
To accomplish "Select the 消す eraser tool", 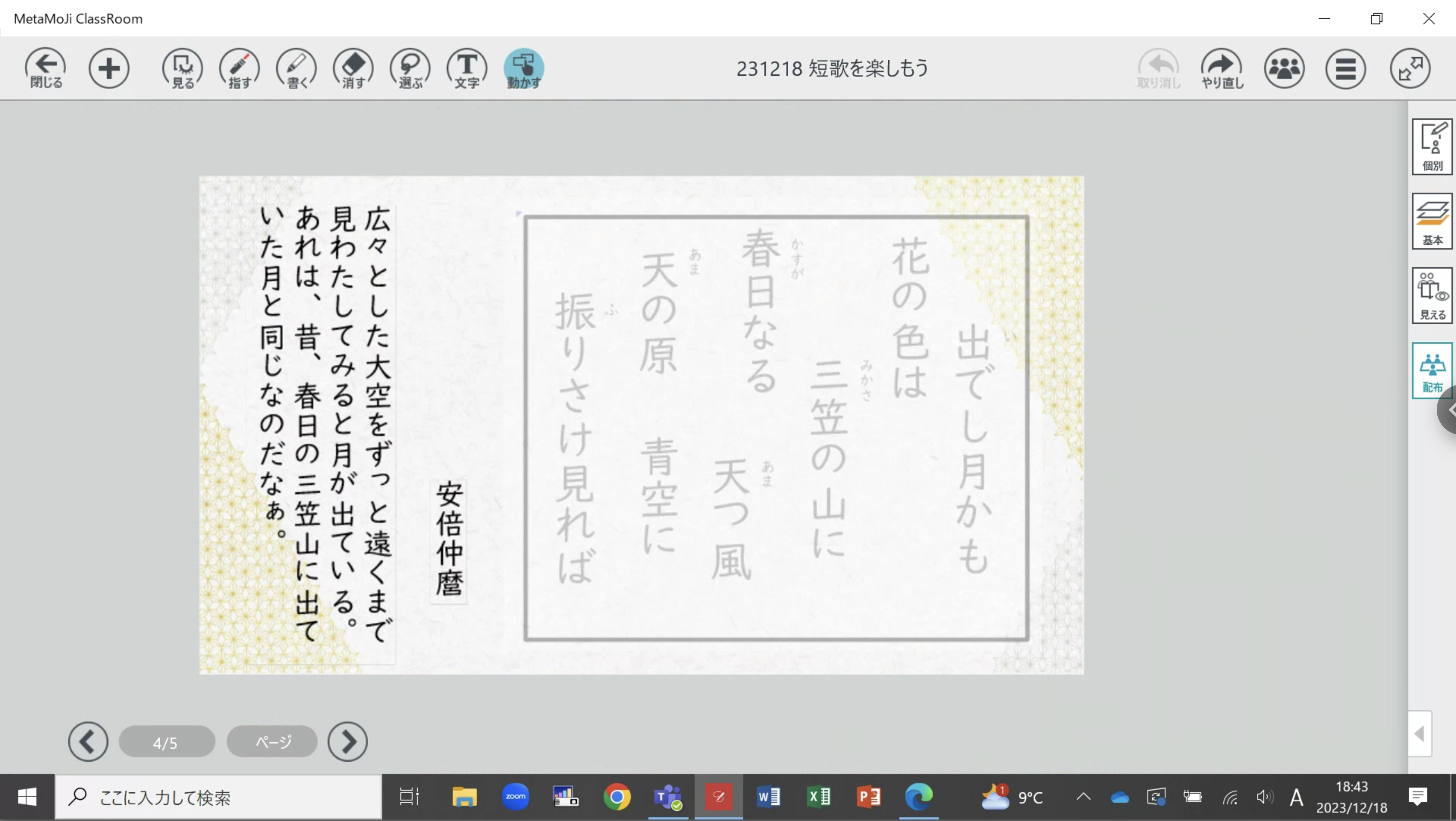I will click(353, 68).
